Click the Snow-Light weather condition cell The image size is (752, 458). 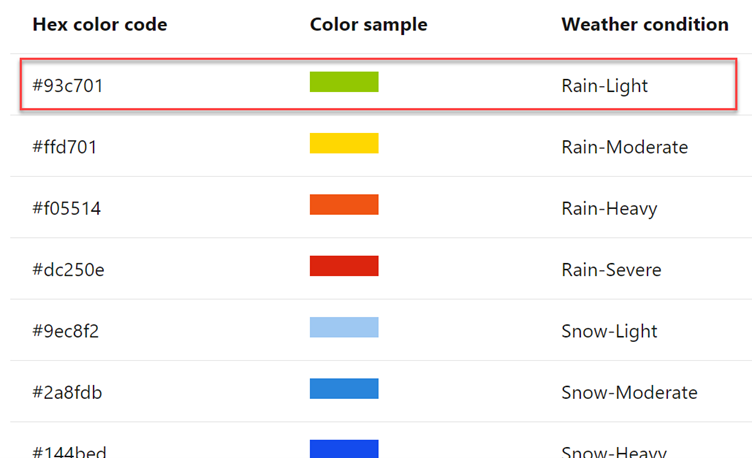pyautogui.click(x=610, y=331)
